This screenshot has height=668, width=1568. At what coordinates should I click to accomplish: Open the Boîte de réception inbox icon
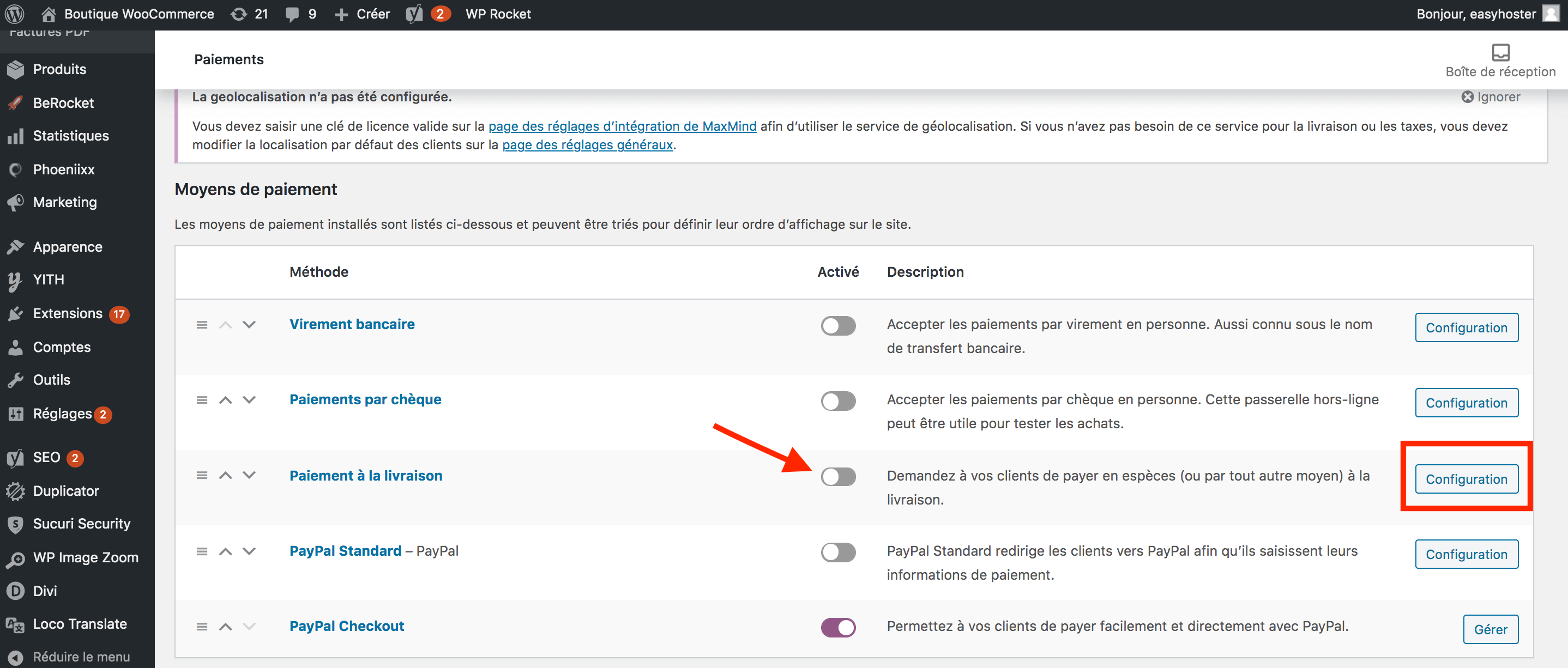click(1500, 52)
